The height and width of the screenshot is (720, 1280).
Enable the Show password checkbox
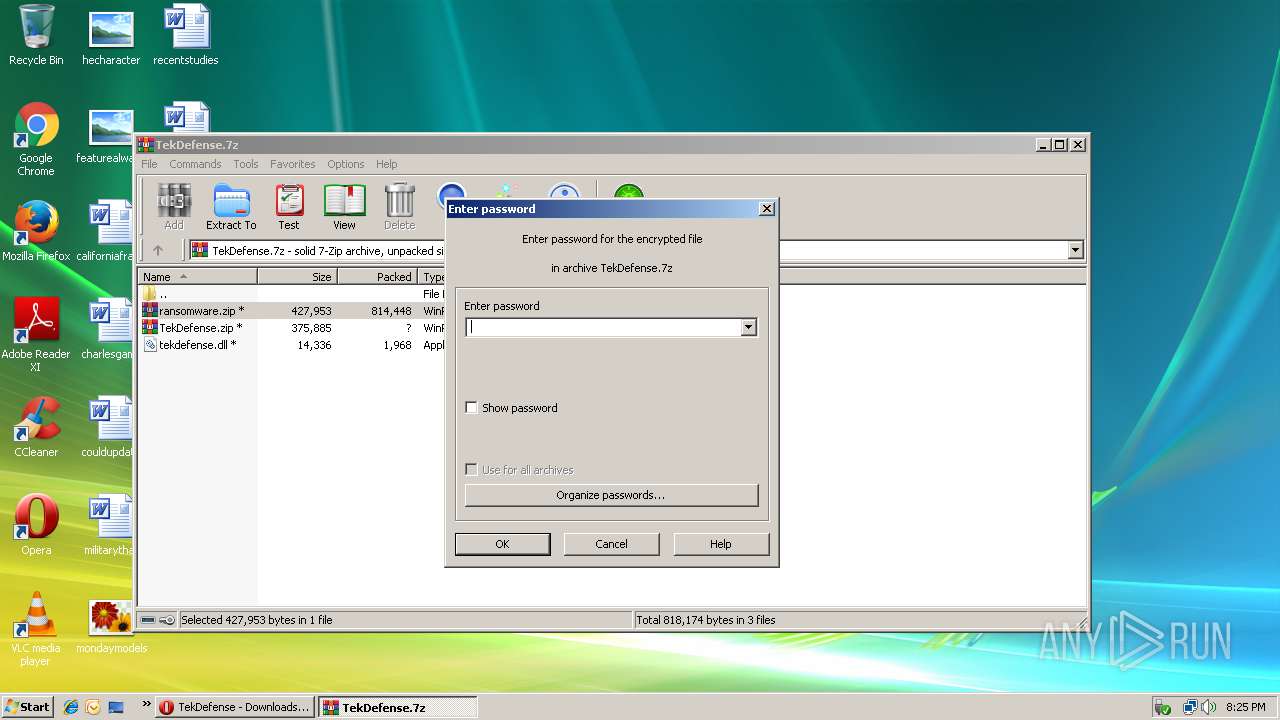click(471, 408)
